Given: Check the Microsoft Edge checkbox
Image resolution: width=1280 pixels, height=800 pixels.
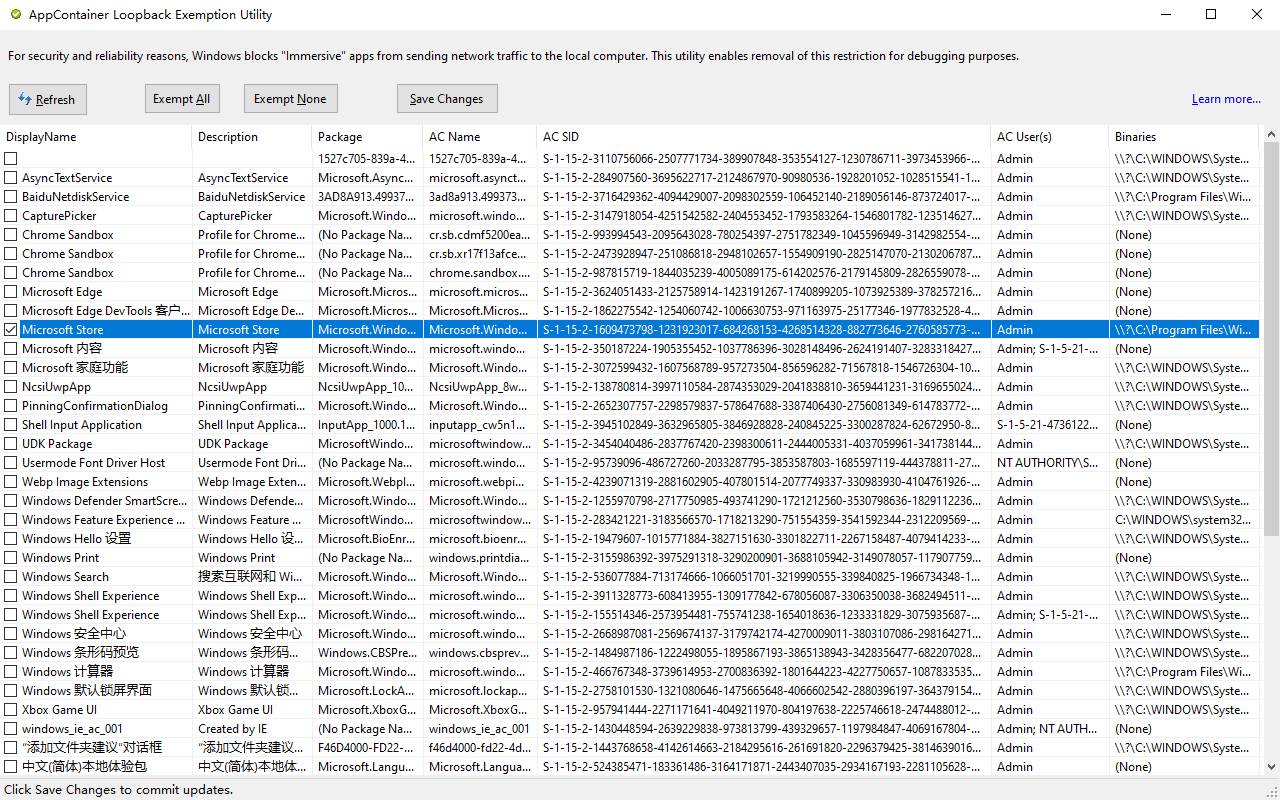Looking at the screenshot, I should point(11,291).
